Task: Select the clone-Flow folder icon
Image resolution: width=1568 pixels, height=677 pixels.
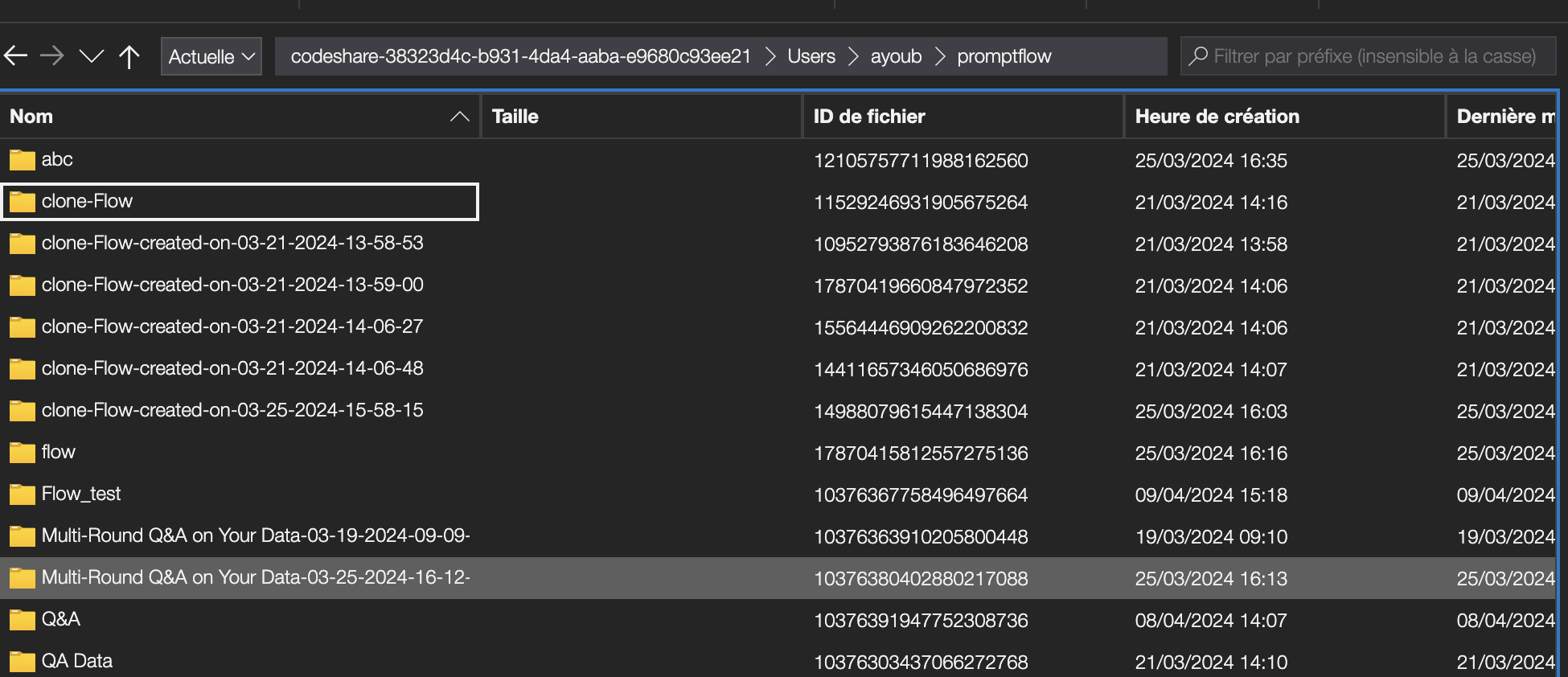Action: [23, 202]
